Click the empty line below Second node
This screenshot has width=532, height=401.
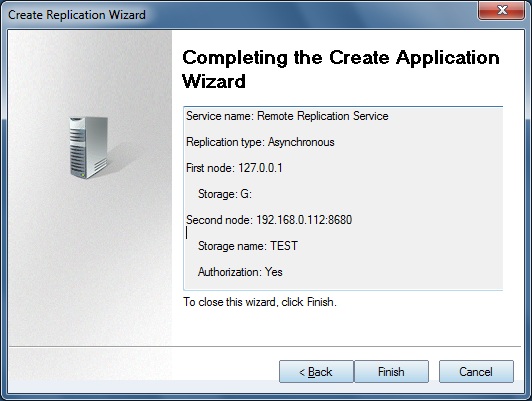(343, 233)
